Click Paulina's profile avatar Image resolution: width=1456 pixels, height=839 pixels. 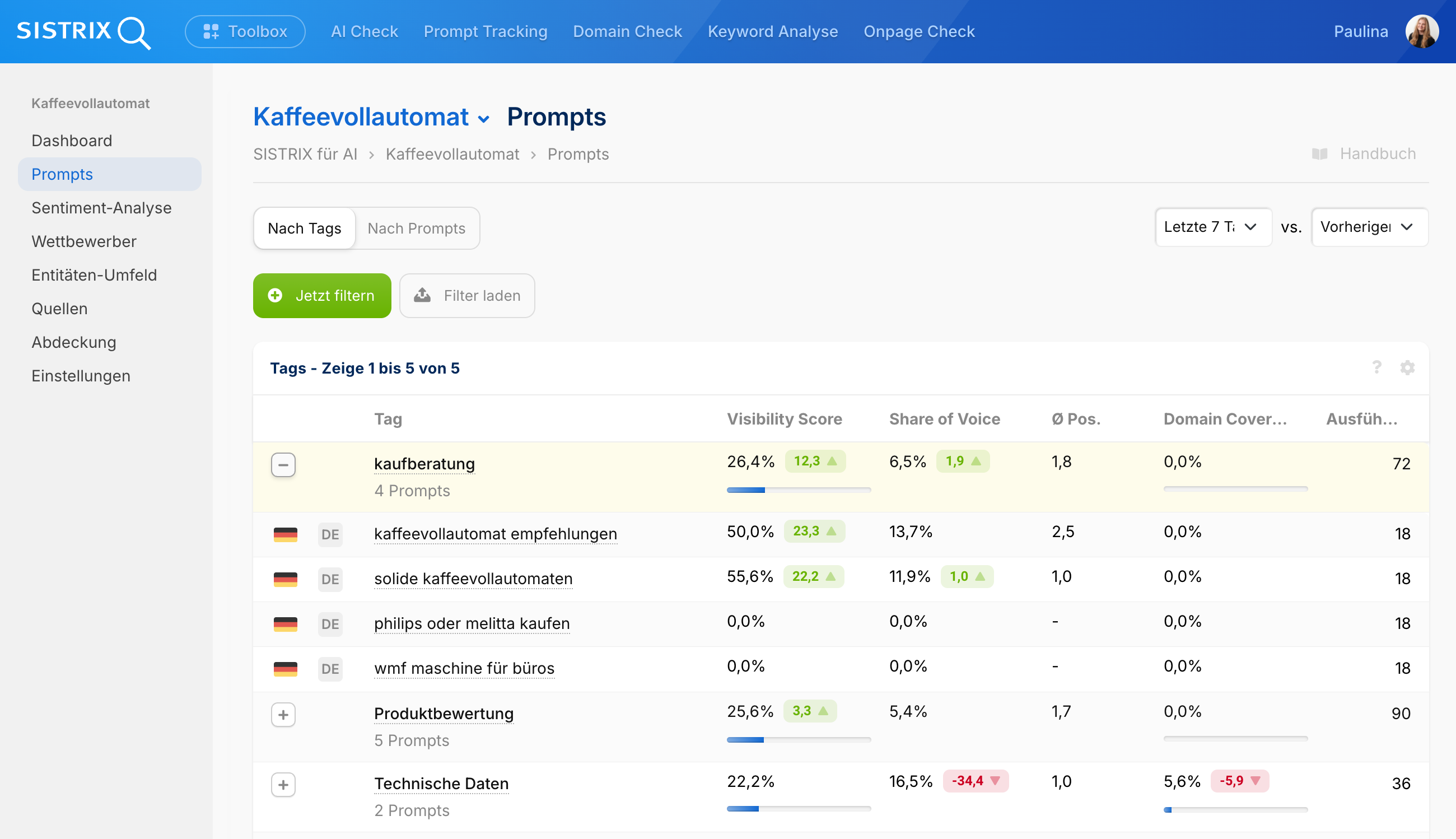pyautogui.click(x=1422, y=32)
